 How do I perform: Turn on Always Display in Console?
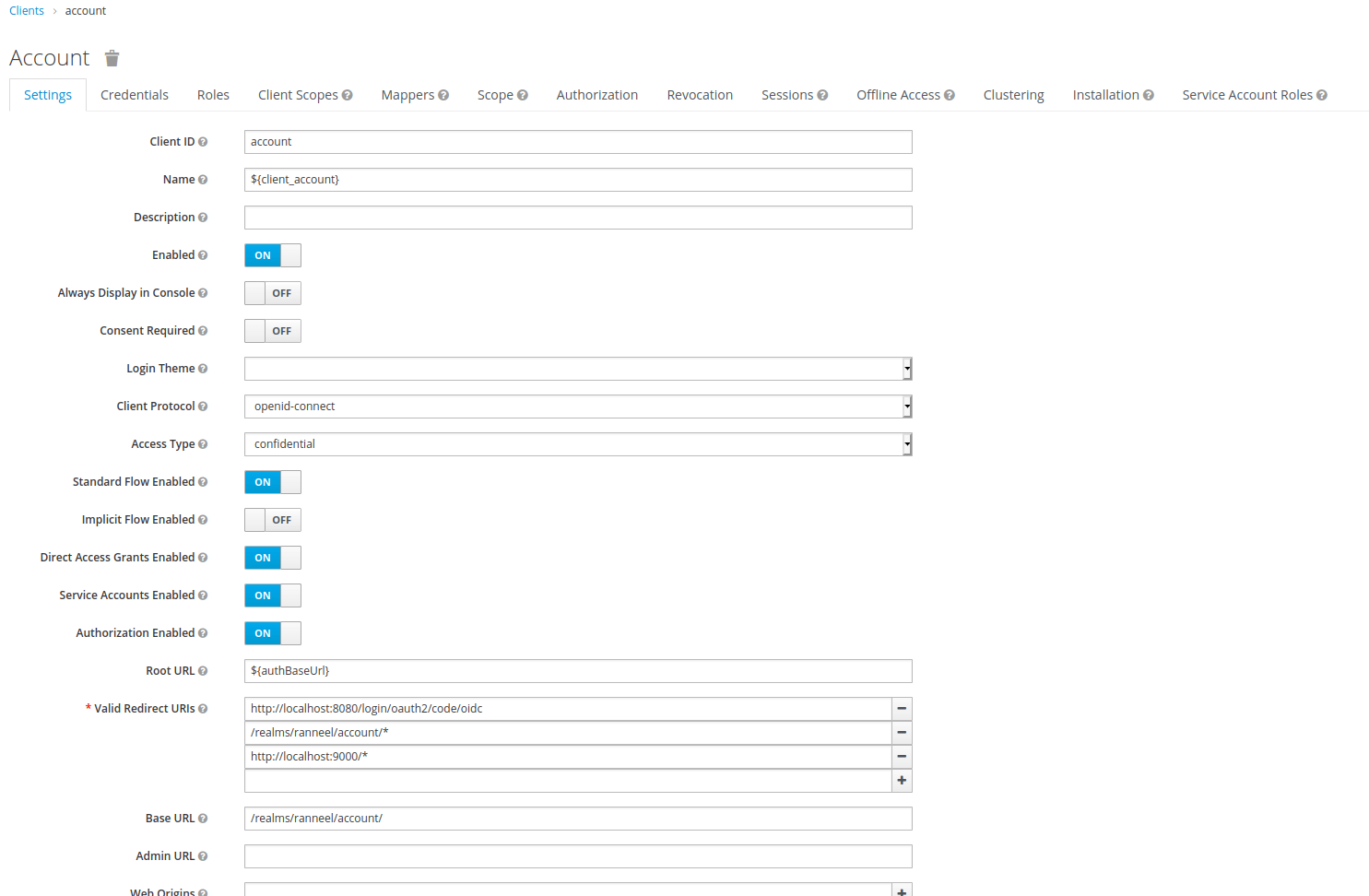pos(272,292)
